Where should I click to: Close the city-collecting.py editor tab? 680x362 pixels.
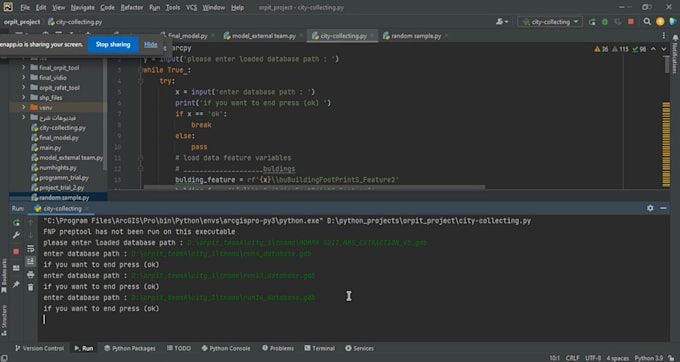(372, 36)
